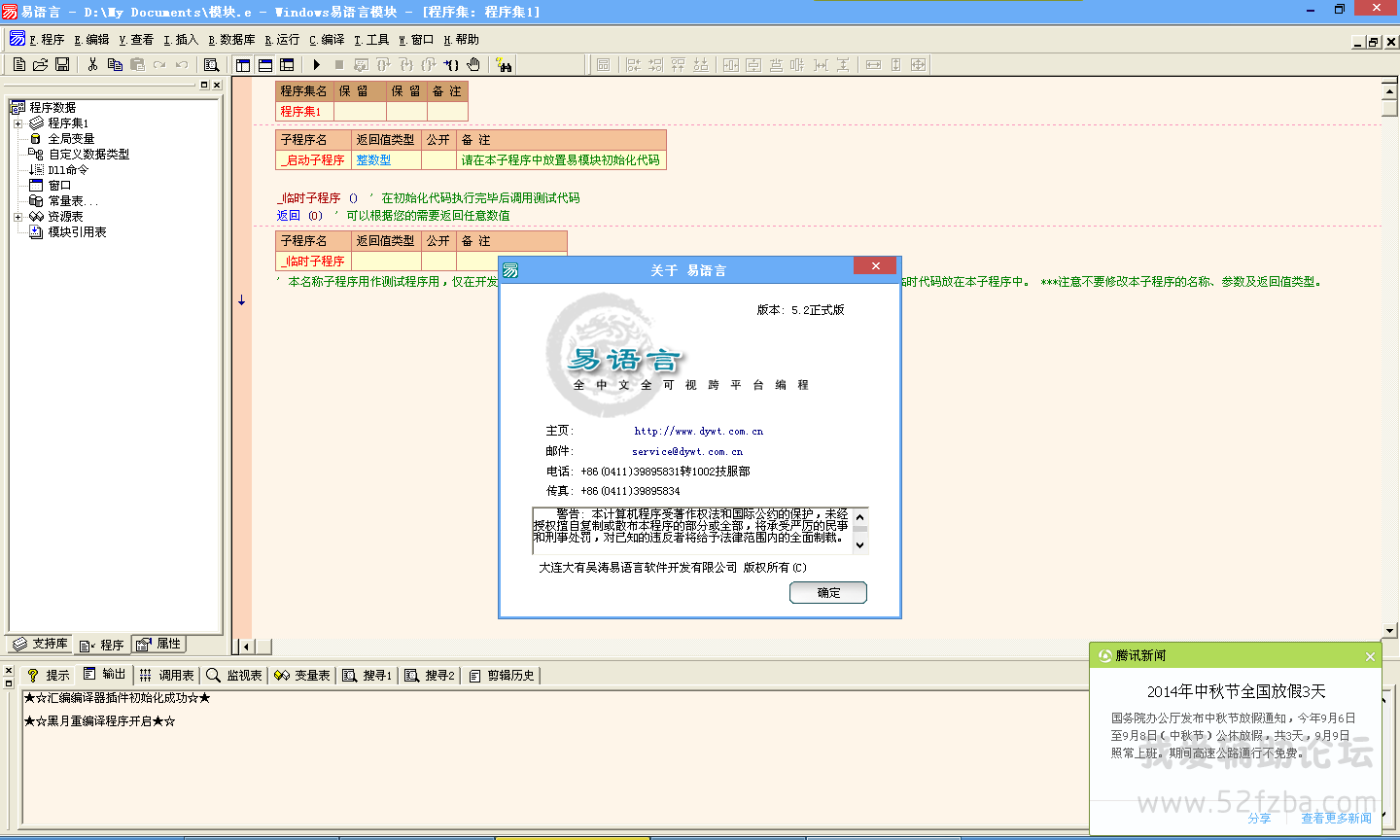Switch to the 监视表 tab
The image size is (1400, 840).
[234, 675]
